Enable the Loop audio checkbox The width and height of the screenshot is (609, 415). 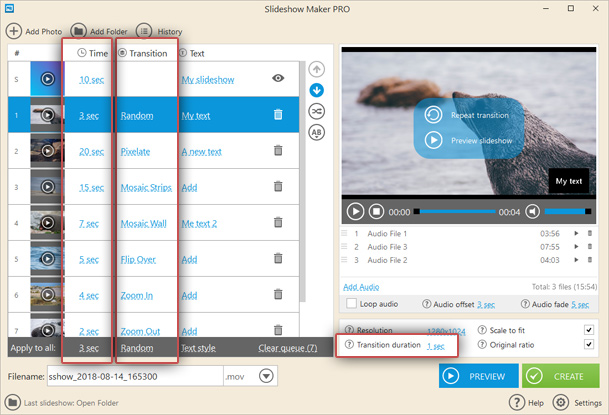tap(351, 304)
